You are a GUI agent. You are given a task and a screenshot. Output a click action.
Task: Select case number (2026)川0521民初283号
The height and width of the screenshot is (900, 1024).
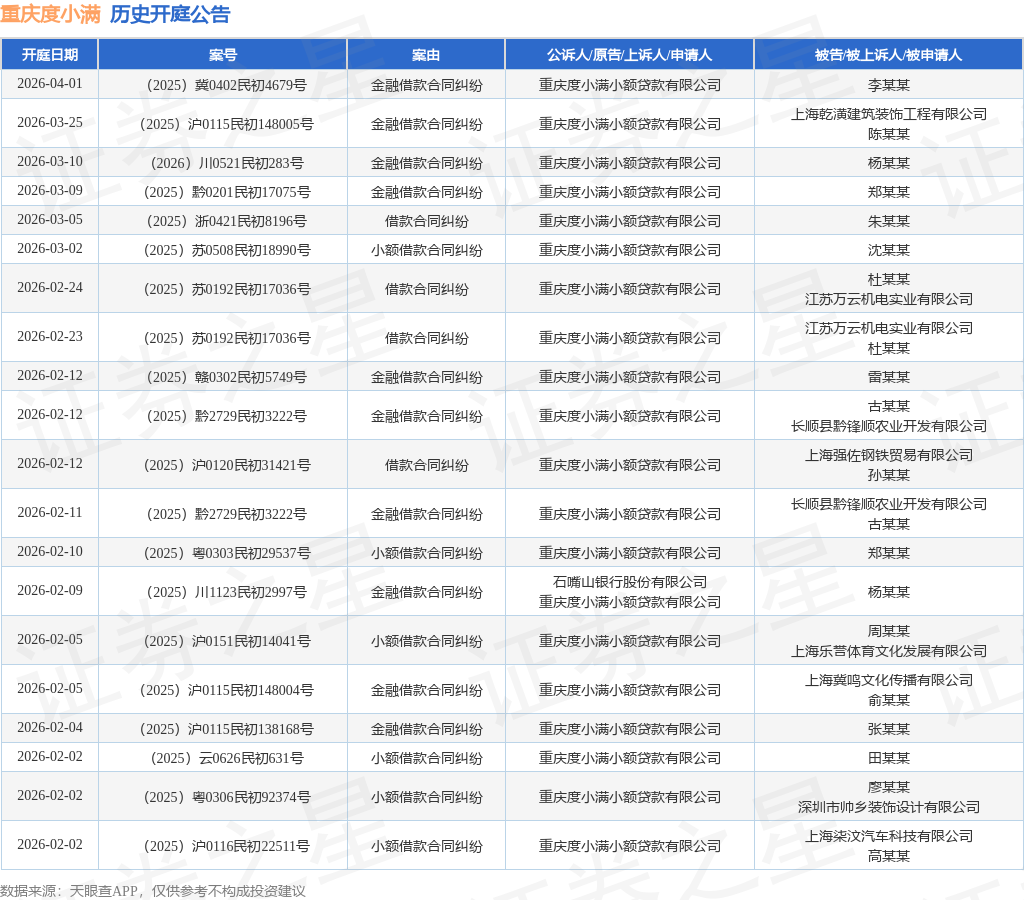[x=223, y=163]
